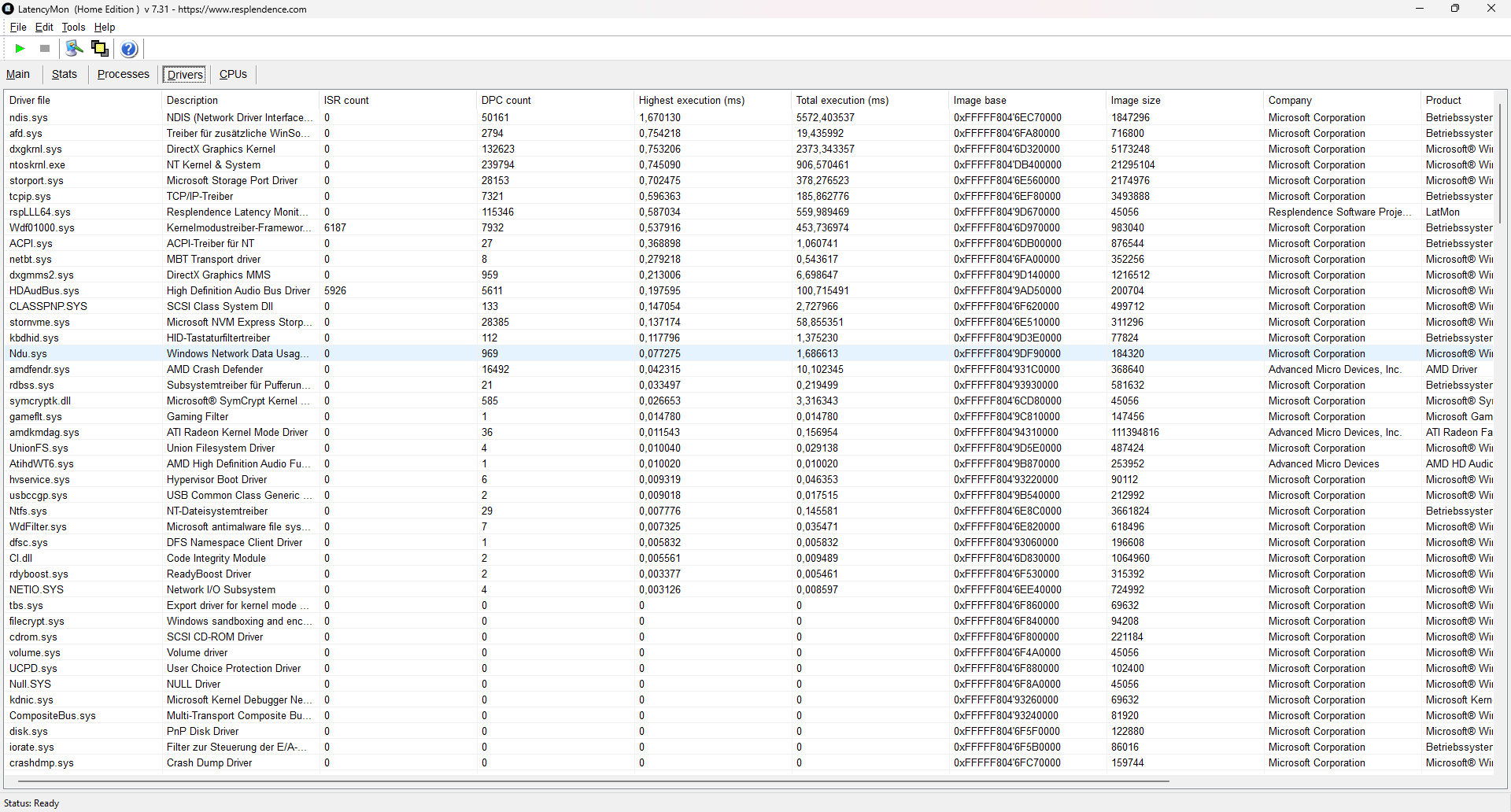The height and width of the screenshot is (812, 1511).
Task: Click the horizontal scrollbar below the driver list
Action: pos(593,781)
